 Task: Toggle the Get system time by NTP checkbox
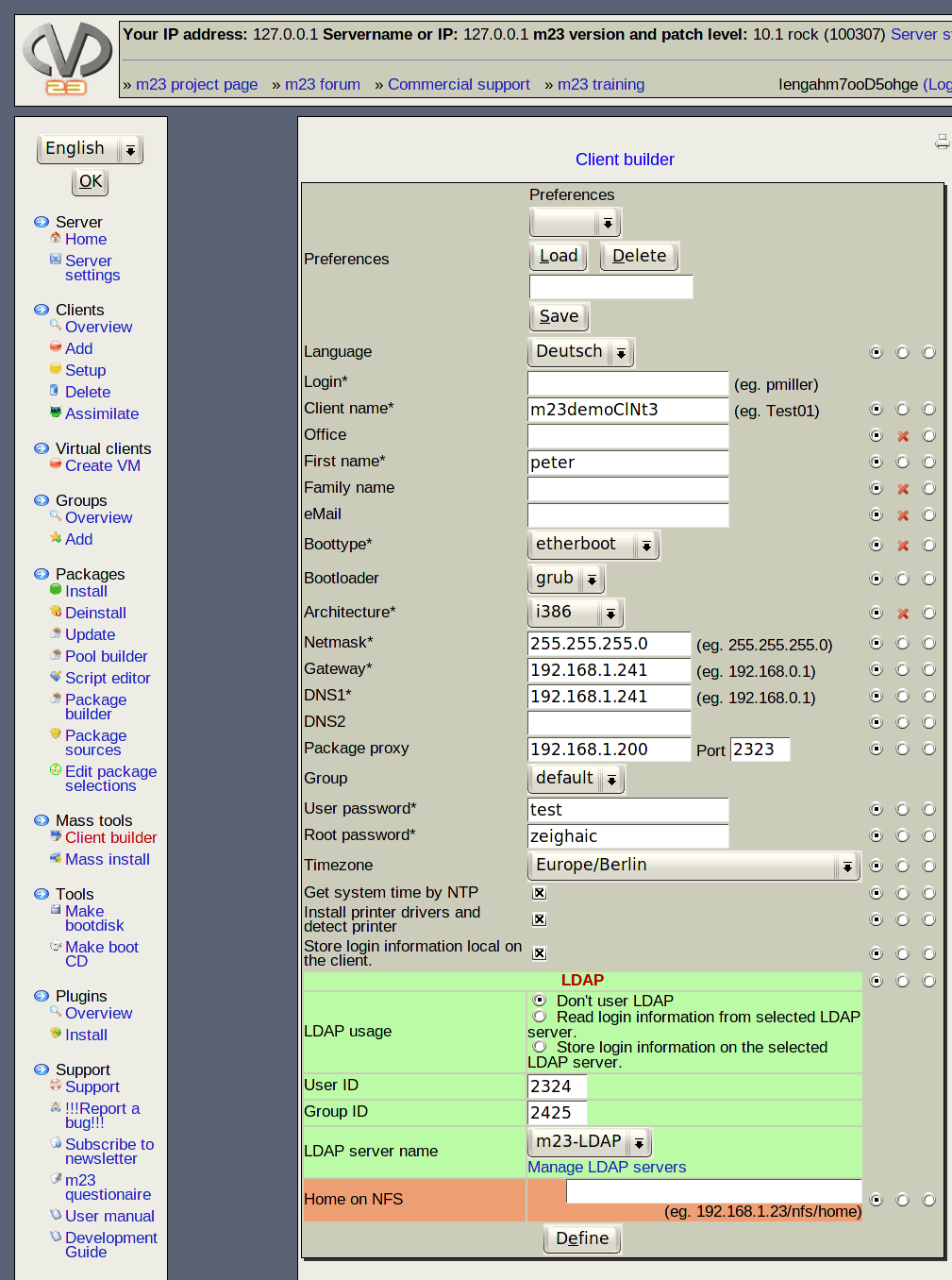pos(539,893)
